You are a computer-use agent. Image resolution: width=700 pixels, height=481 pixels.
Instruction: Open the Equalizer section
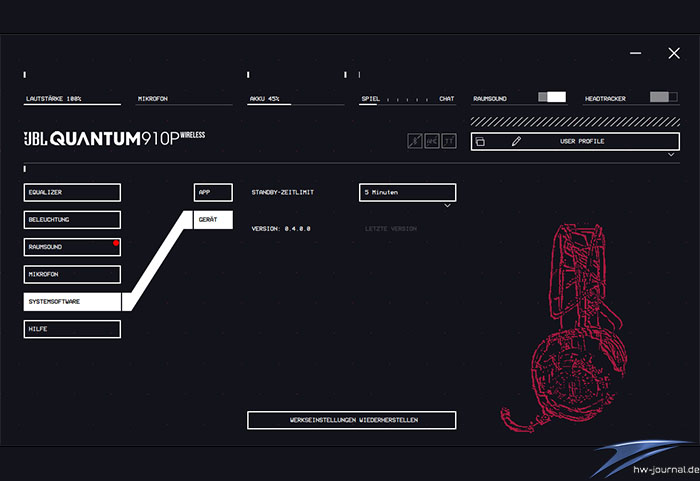click(72, 192)
